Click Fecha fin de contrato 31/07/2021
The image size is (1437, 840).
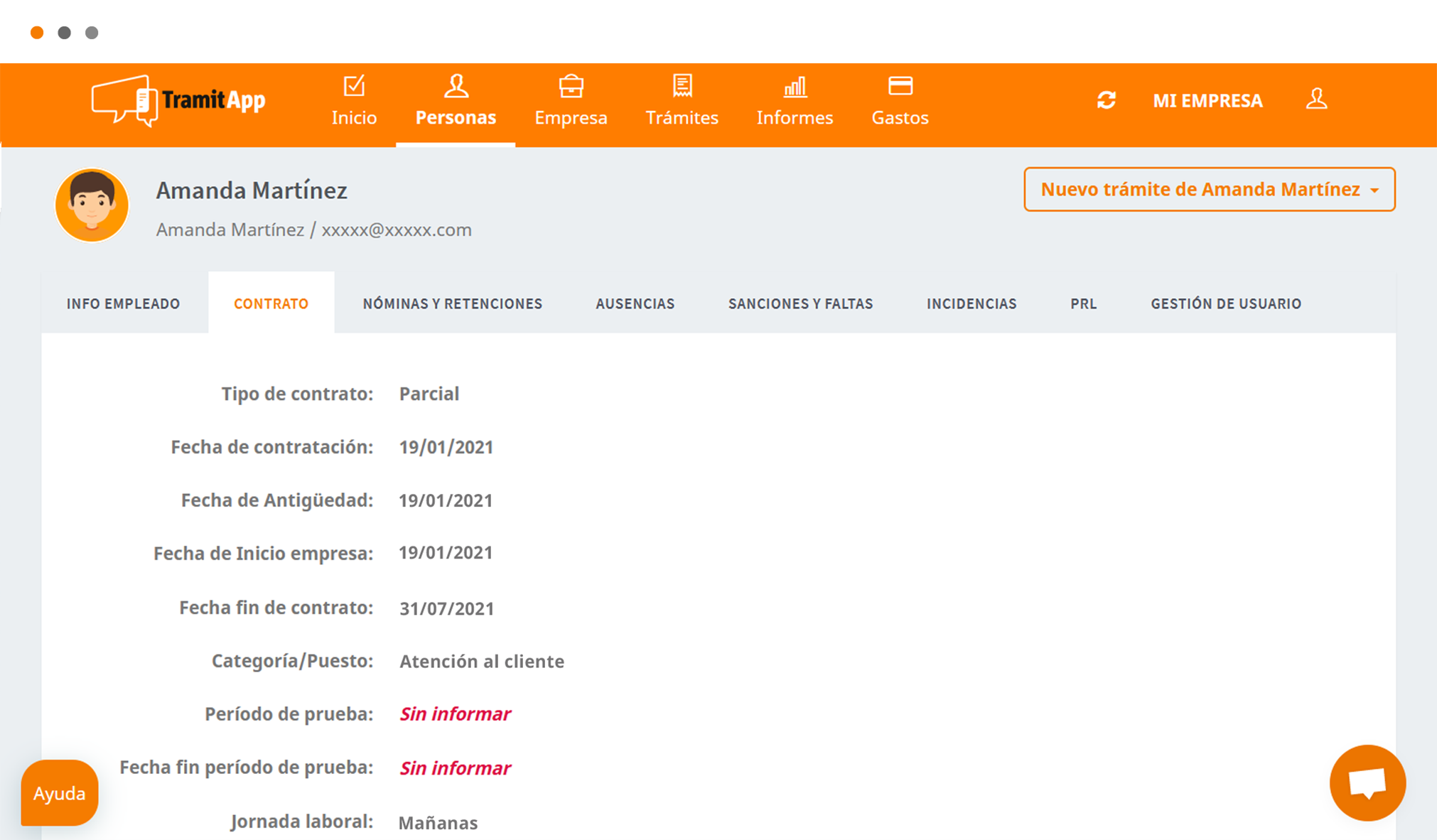pyautogui.click(x=446, y=608)
